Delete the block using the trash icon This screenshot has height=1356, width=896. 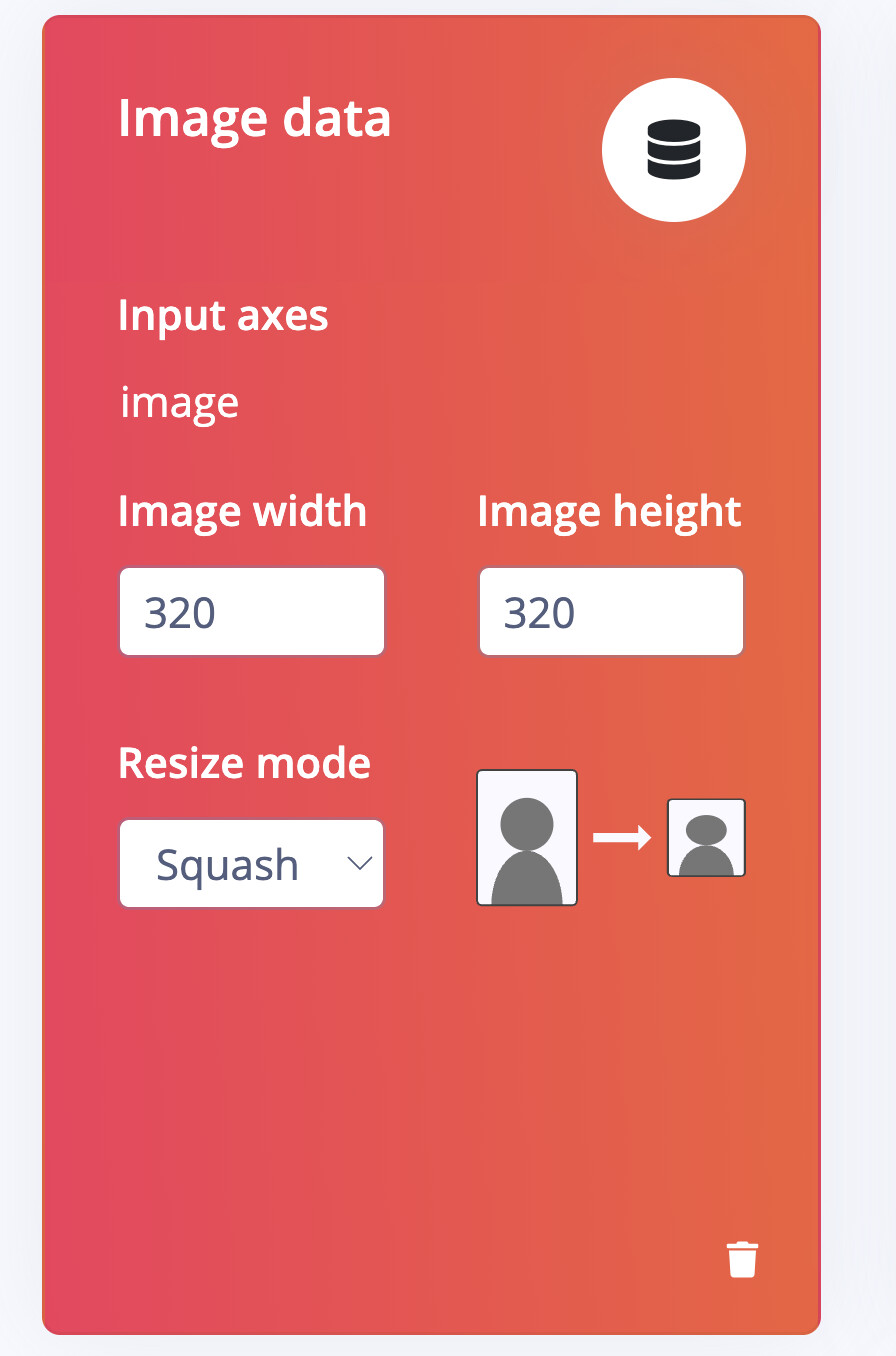pos(742,1260)
